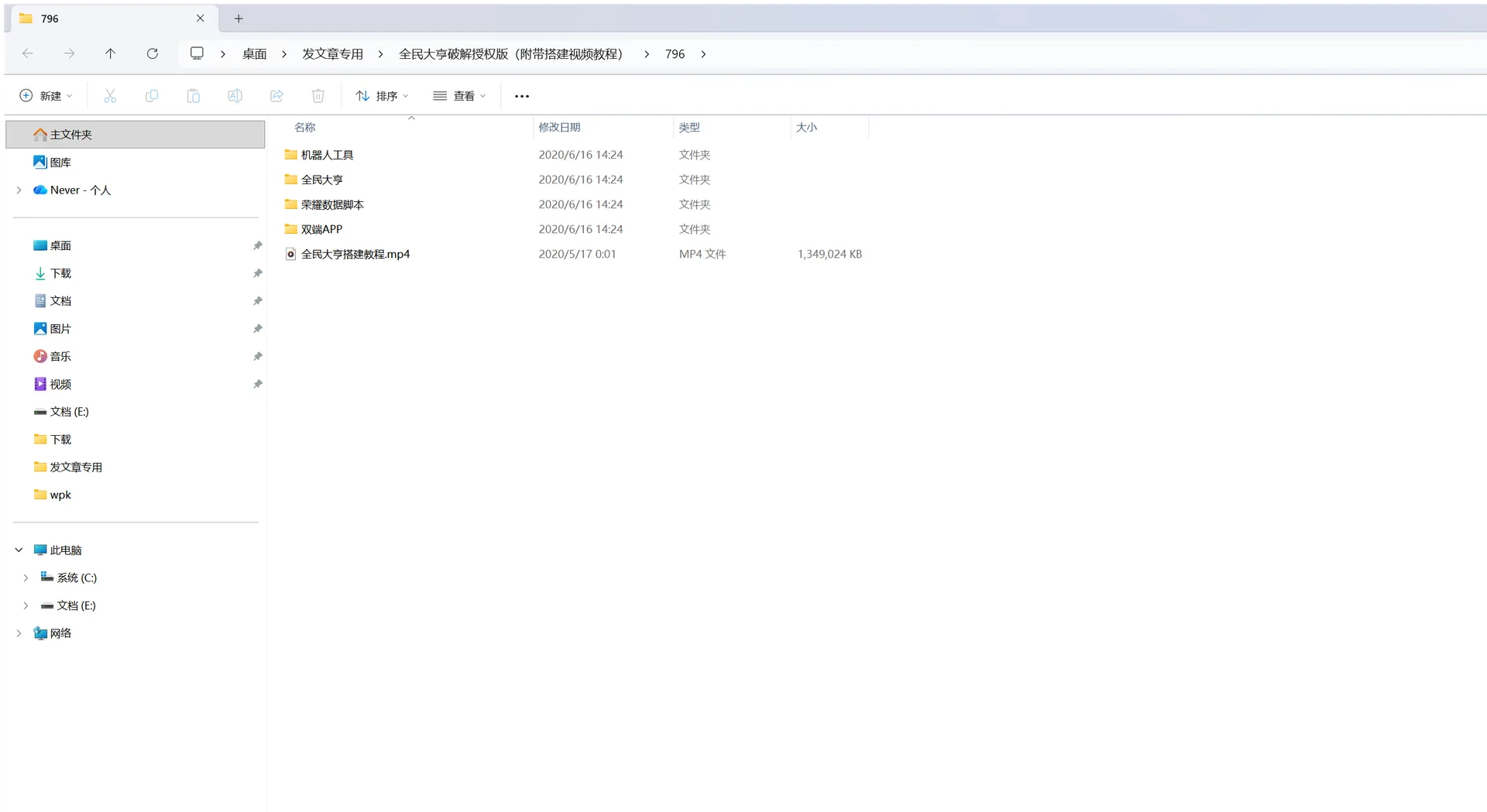Refresh the current folder

coord(153,53)
